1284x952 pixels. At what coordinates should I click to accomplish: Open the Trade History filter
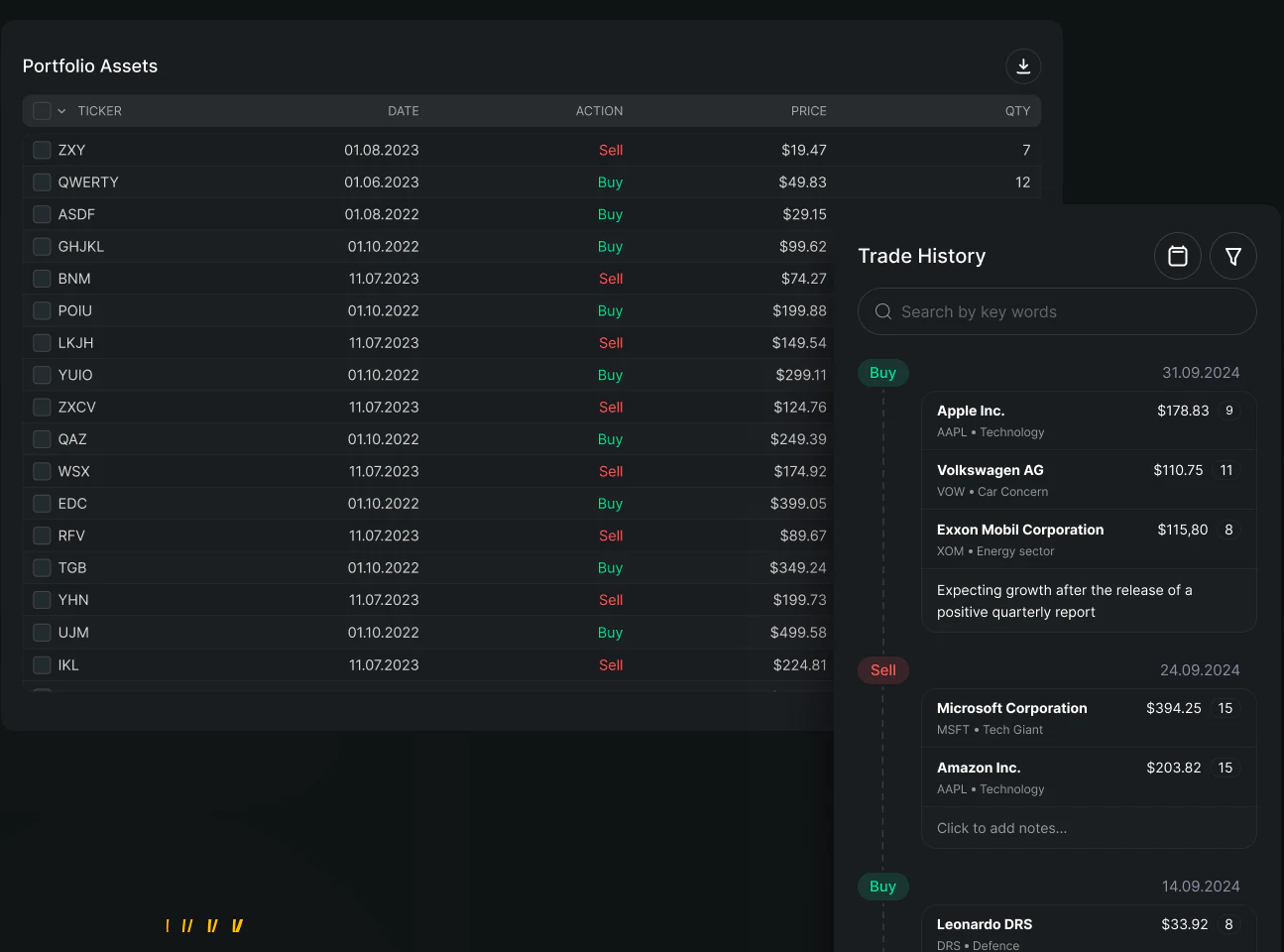[x=1233, y=256]
